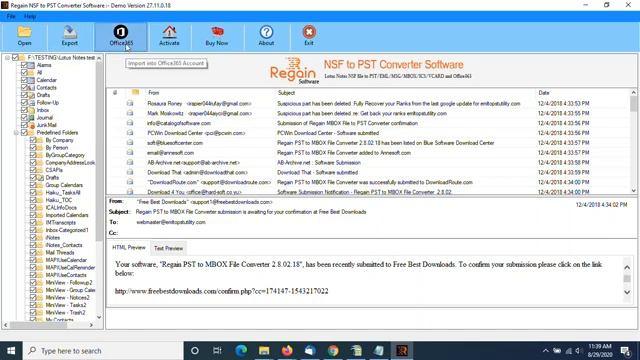This screenshot has height=360, width=640.
Task: Click the envelope icon for PCWin Download Center email
Action: point(130,133)
